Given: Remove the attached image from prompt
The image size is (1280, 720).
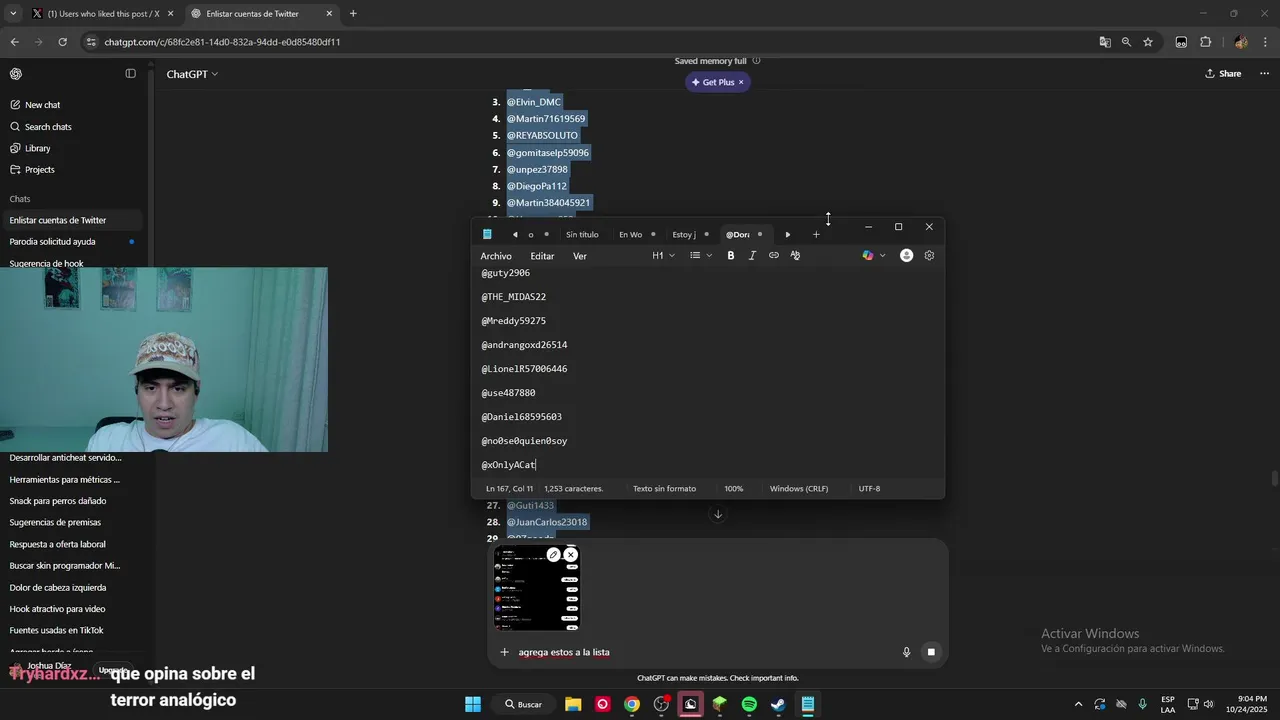Looking at the screenshot, I should tap(570, 555).
